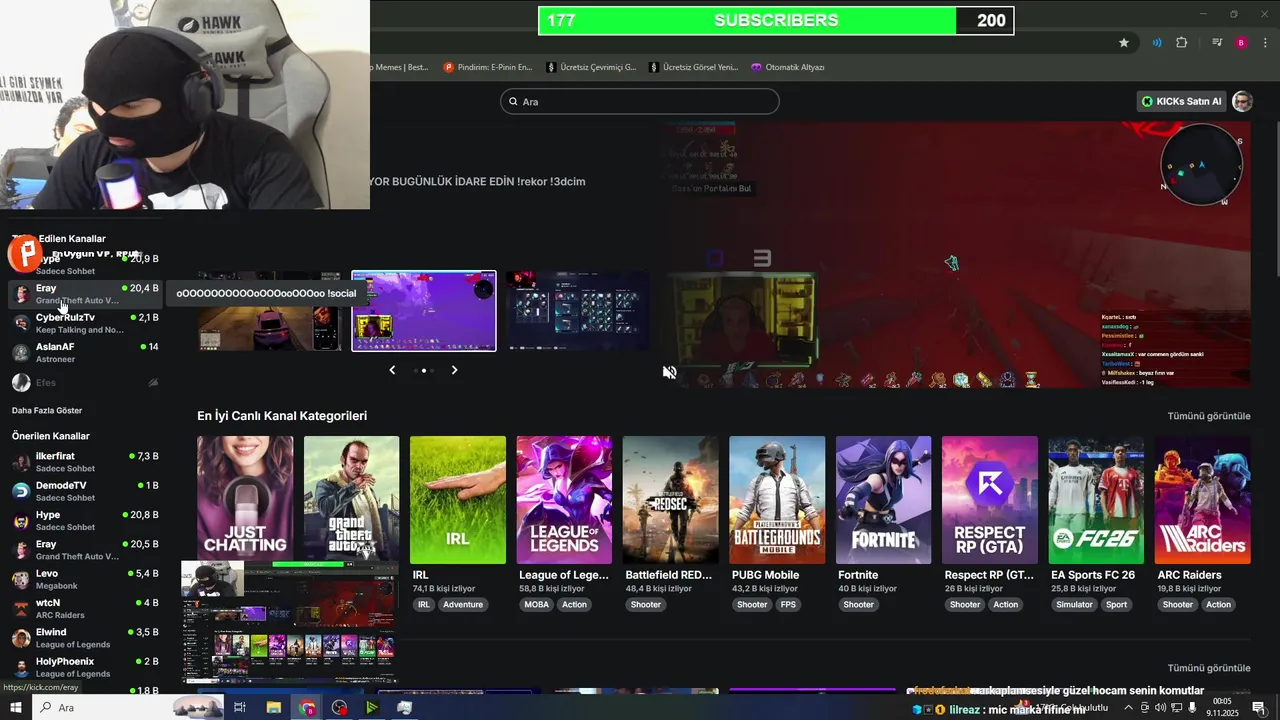Image resolution: width=1280 pixels, height=720 pixels.
Task: Open the PUBG Mobile category card
Action: point(777,500)
